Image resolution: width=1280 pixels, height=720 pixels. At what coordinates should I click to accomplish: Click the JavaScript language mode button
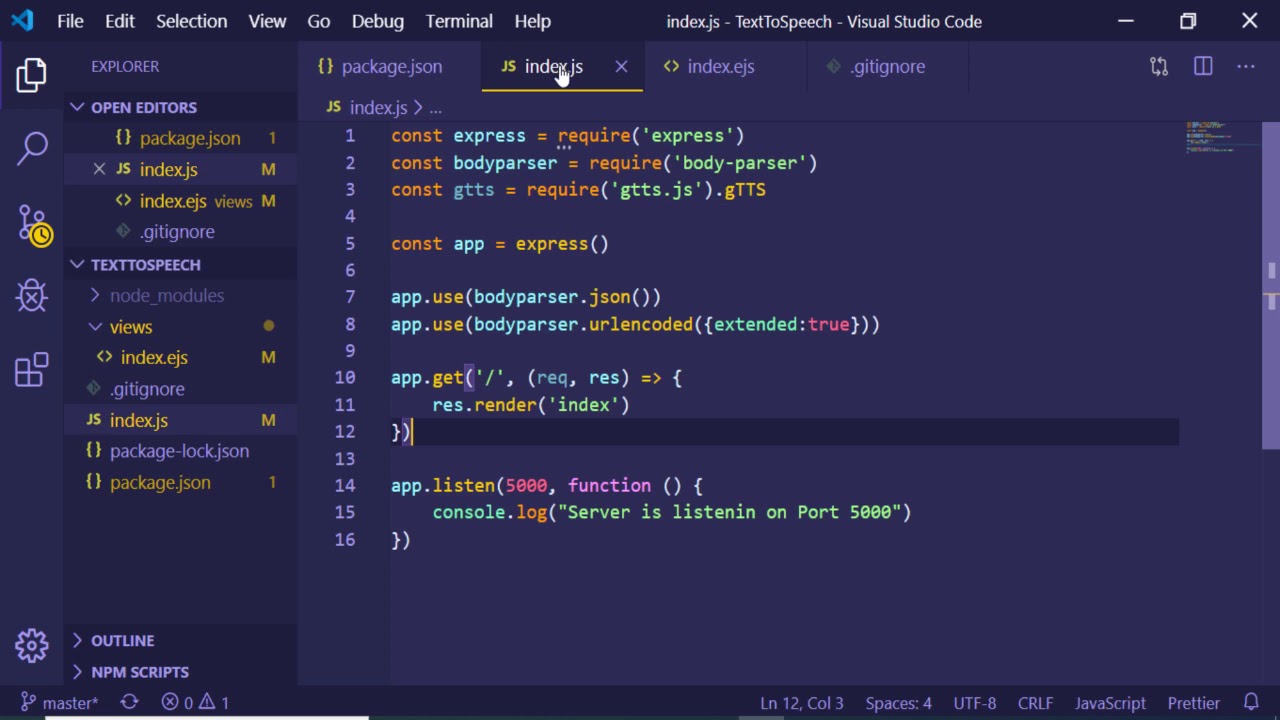tap(1110, 703)
